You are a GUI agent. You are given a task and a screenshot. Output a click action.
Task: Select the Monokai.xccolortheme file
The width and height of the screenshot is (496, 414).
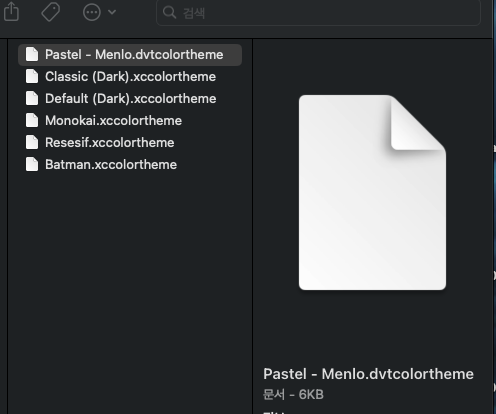130,121
